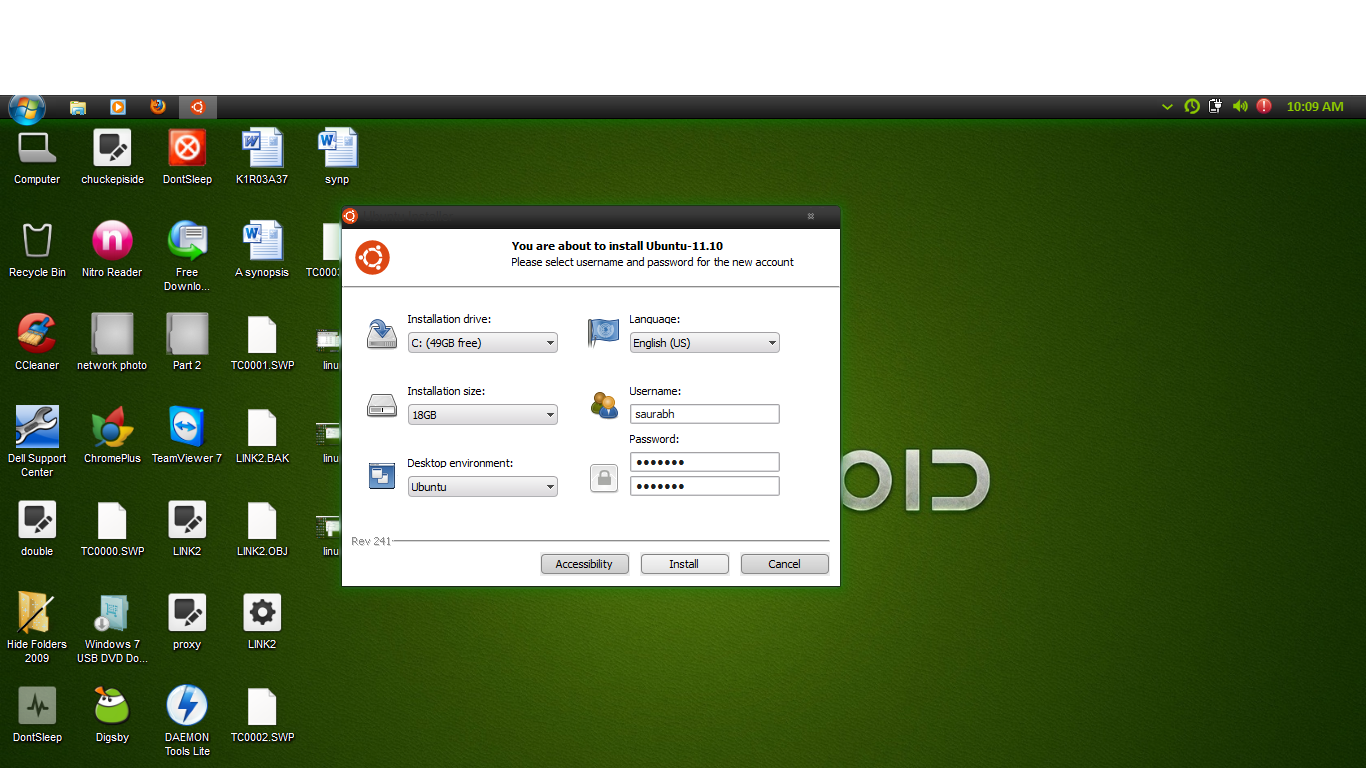The height and width of the screenshot is (768, 1366).
Task: Cancel the Ubuntu installer
Action: [x=784, y=564]
